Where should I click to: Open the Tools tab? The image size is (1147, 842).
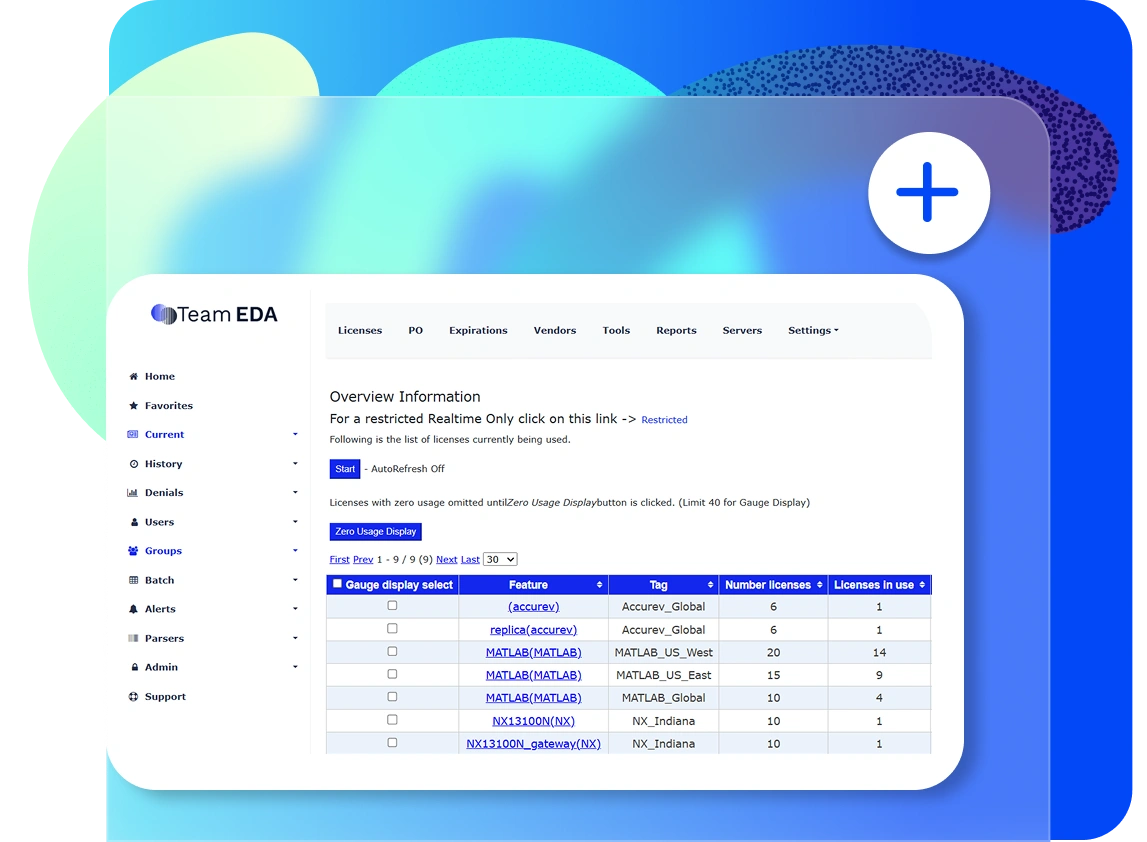(x=616, y=331)
